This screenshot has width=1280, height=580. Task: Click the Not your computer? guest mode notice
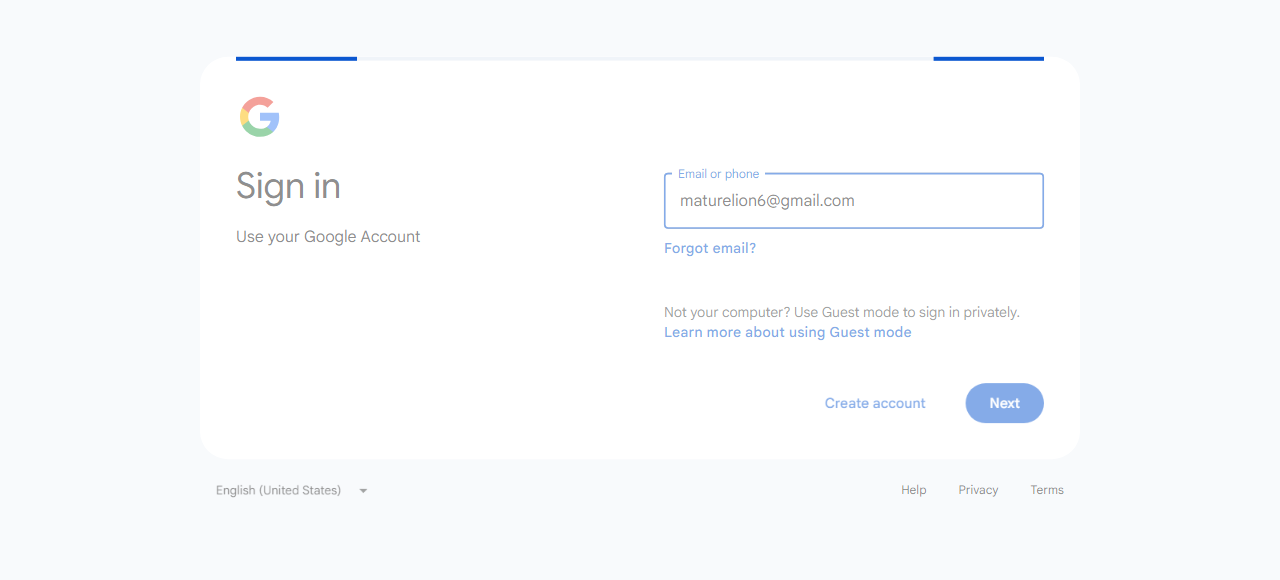(x=842, y=312)
